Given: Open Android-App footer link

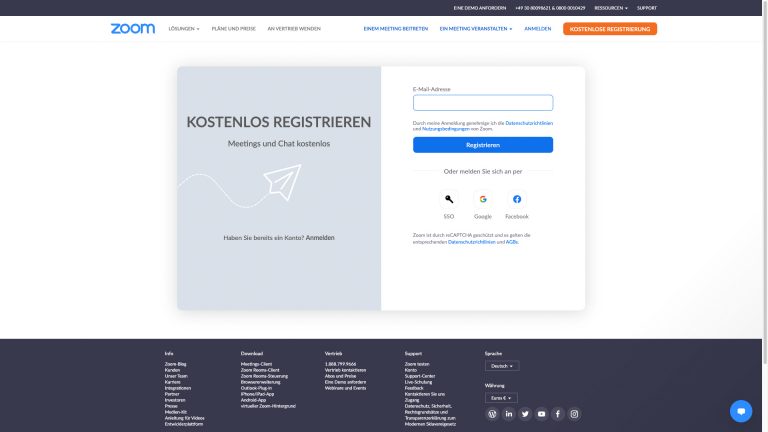Looking at the screenshot, I should tap(253, 400).
